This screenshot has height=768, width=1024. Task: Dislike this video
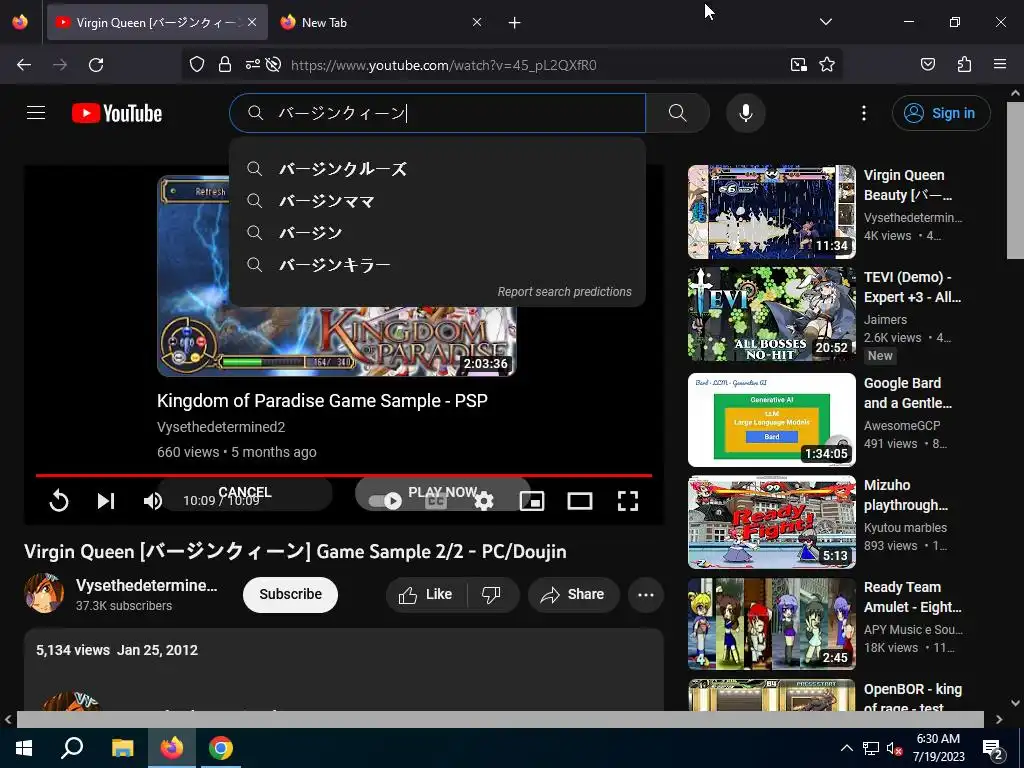pyautogui.click(x=491, y=594)
